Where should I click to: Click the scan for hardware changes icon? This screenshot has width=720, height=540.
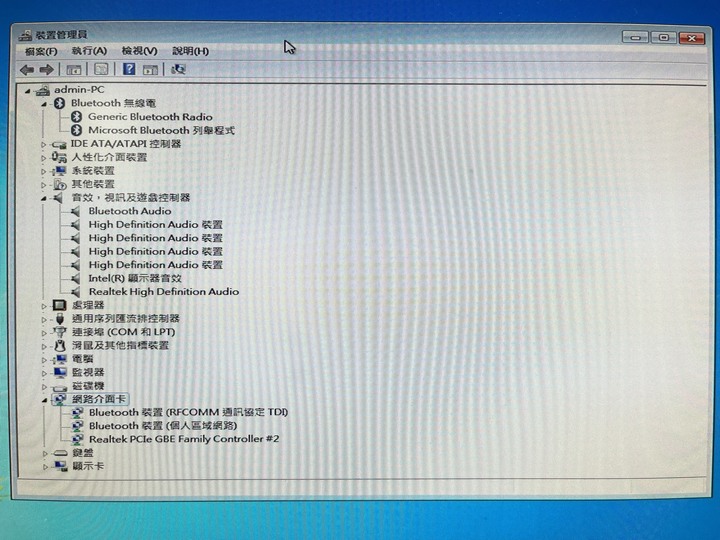(178, 69)
